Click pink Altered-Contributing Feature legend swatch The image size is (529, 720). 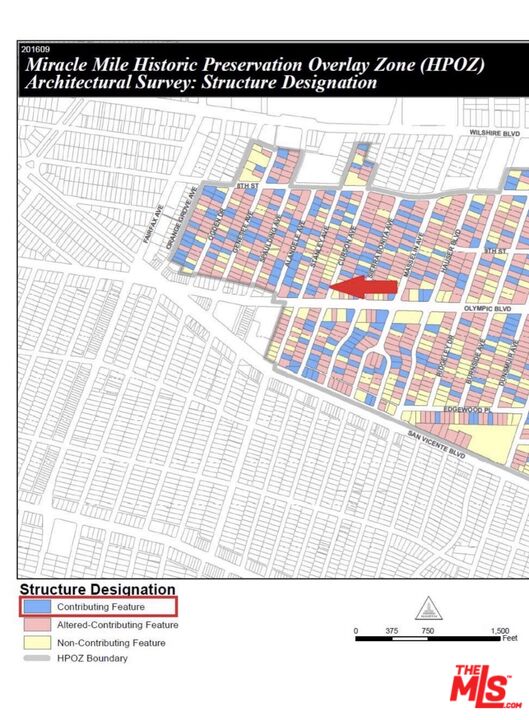click(x=37, y=624)
